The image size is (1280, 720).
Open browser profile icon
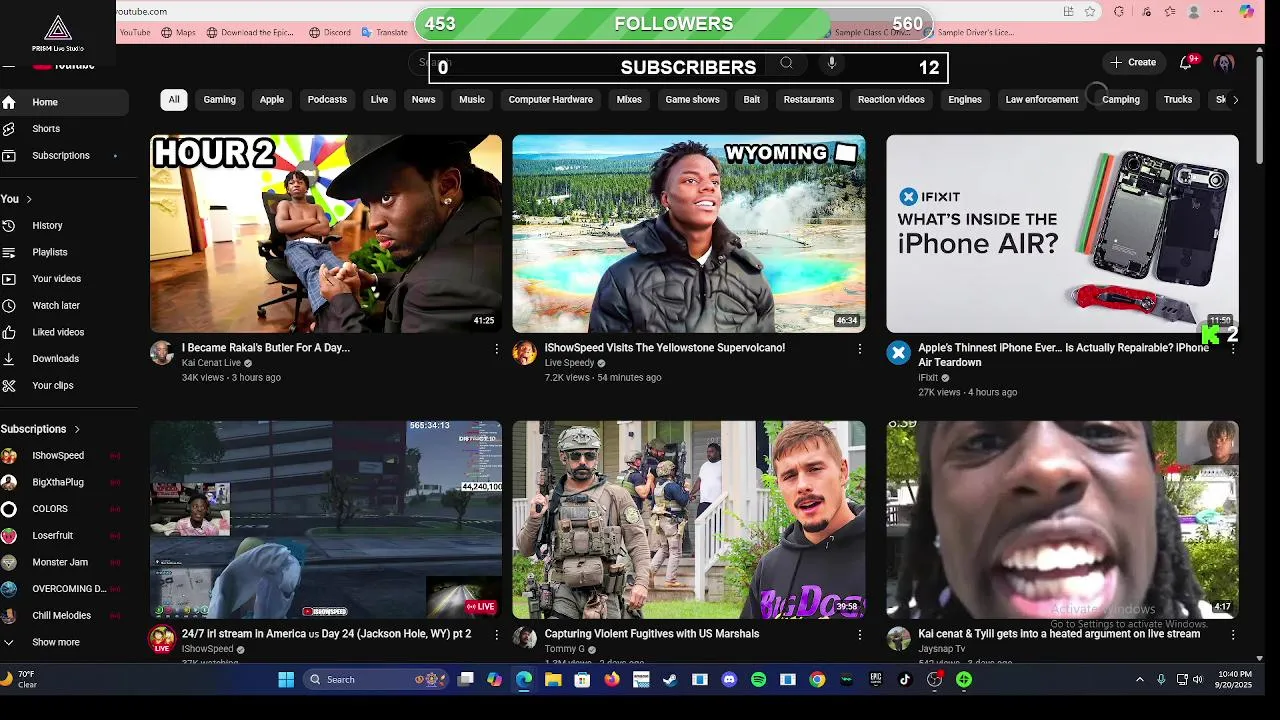[1194, 12]
